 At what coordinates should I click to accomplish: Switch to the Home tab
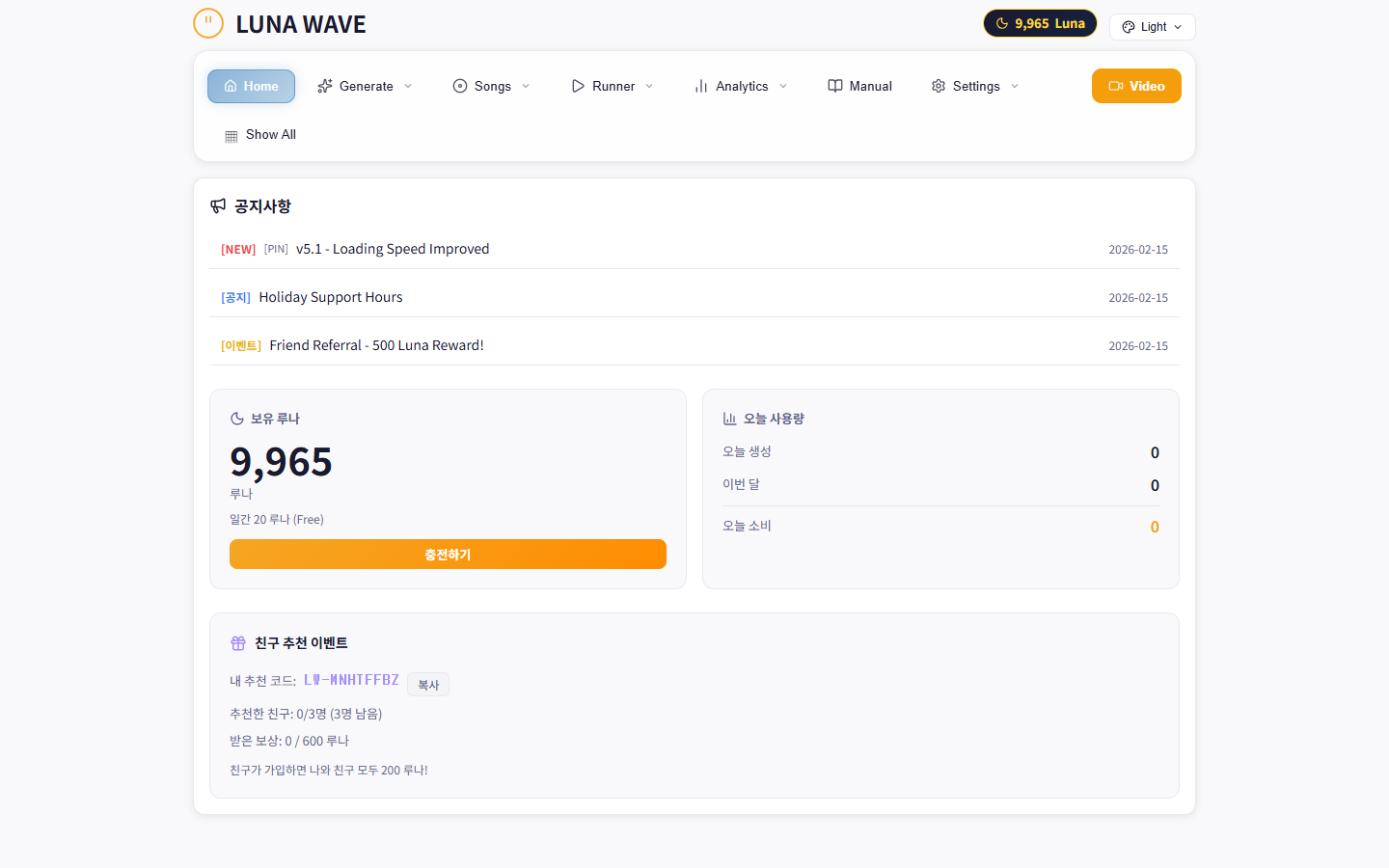[251, 86]
